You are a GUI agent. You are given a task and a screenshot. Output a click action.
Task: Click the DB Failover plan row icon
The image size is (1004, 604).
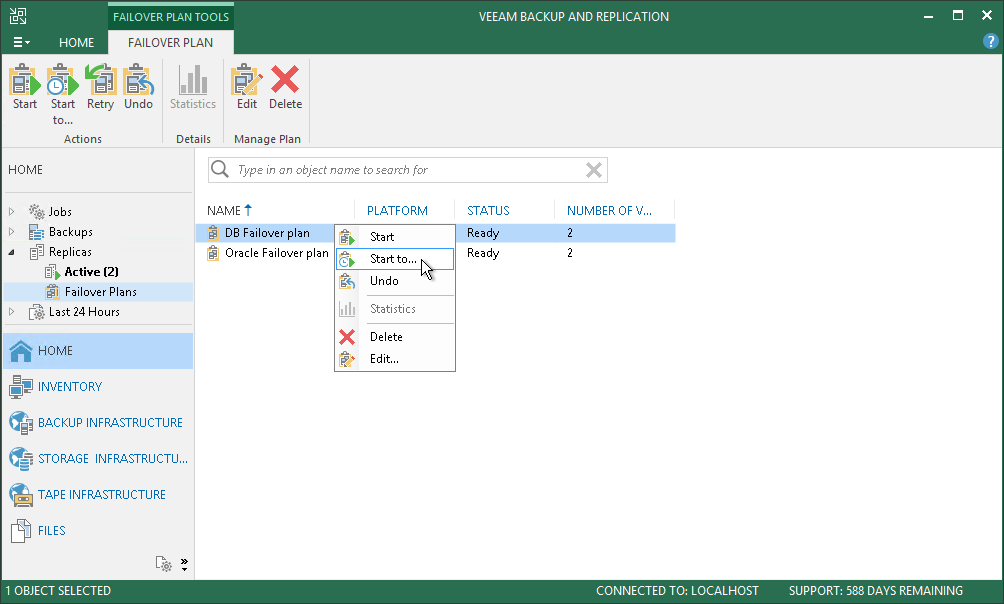point(213,233)
